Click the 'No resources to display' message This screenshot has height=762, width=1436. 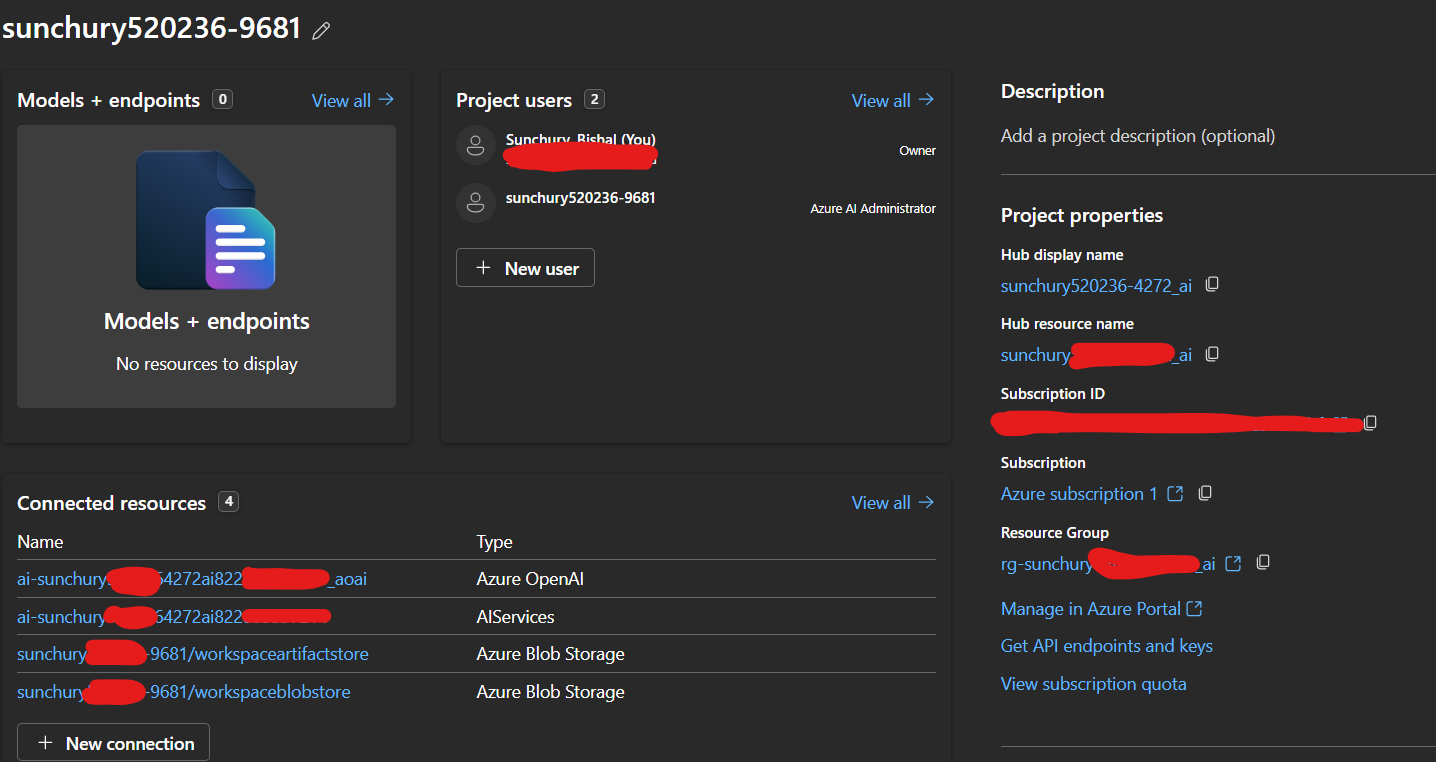207,364
